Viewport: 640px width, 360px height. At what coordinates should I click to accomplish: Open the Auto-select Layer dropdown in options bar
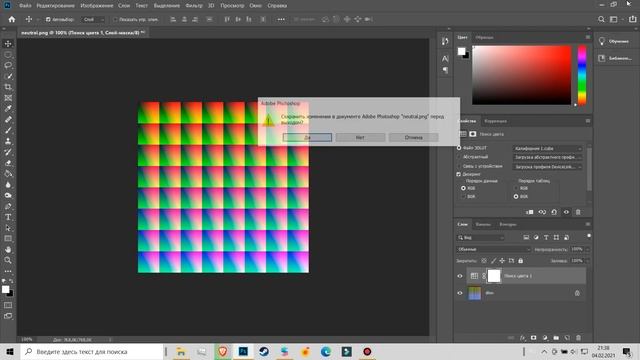[x=93, y=20]
